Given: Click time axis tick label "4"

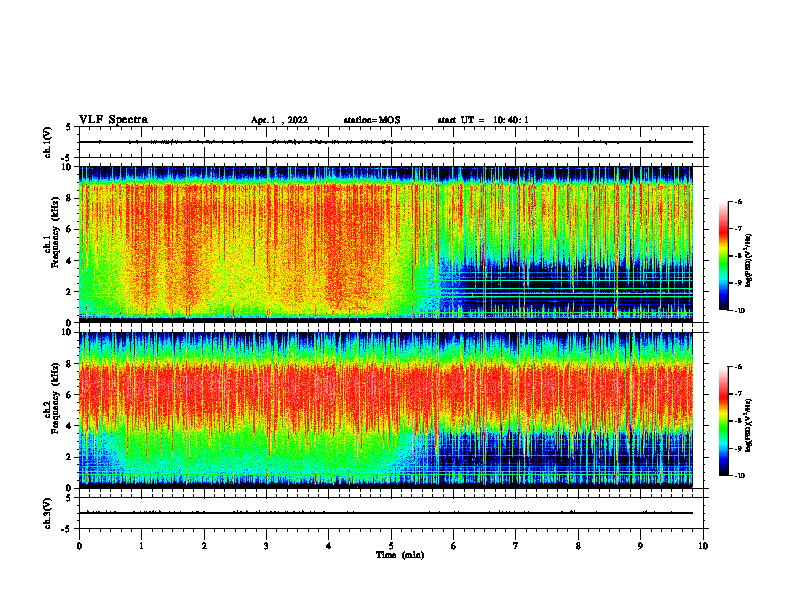Looking at the screenshot, I should click(x=329, y=546).
